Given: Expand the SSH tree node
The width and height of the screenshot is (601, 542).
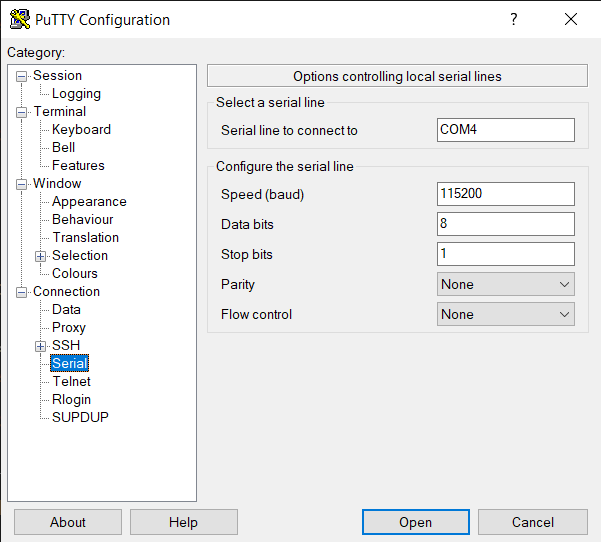Looking at the screenshot, I should [41, 346].
